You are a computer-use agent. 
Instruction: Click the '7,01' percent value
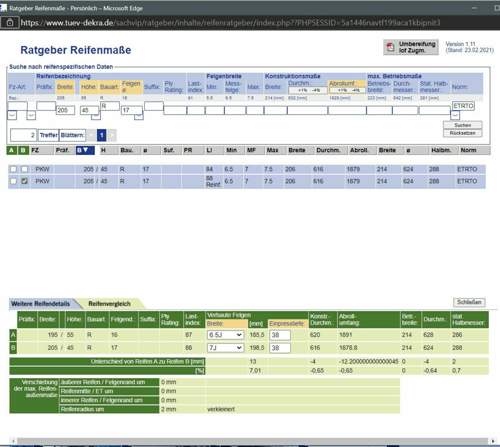coord(255,370)
